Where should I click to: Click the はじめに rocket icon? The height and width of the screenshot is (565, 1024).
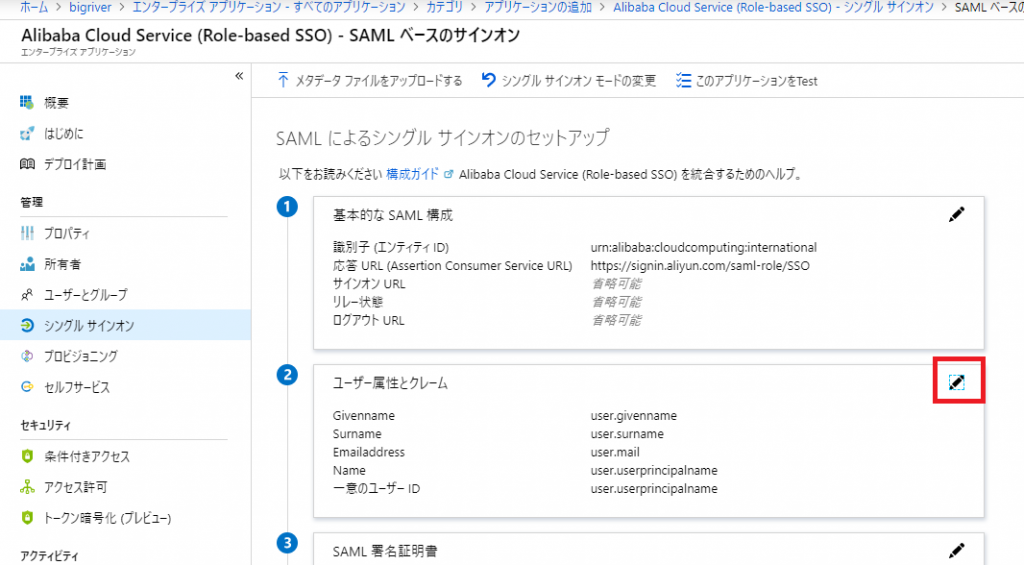[27, 133]
